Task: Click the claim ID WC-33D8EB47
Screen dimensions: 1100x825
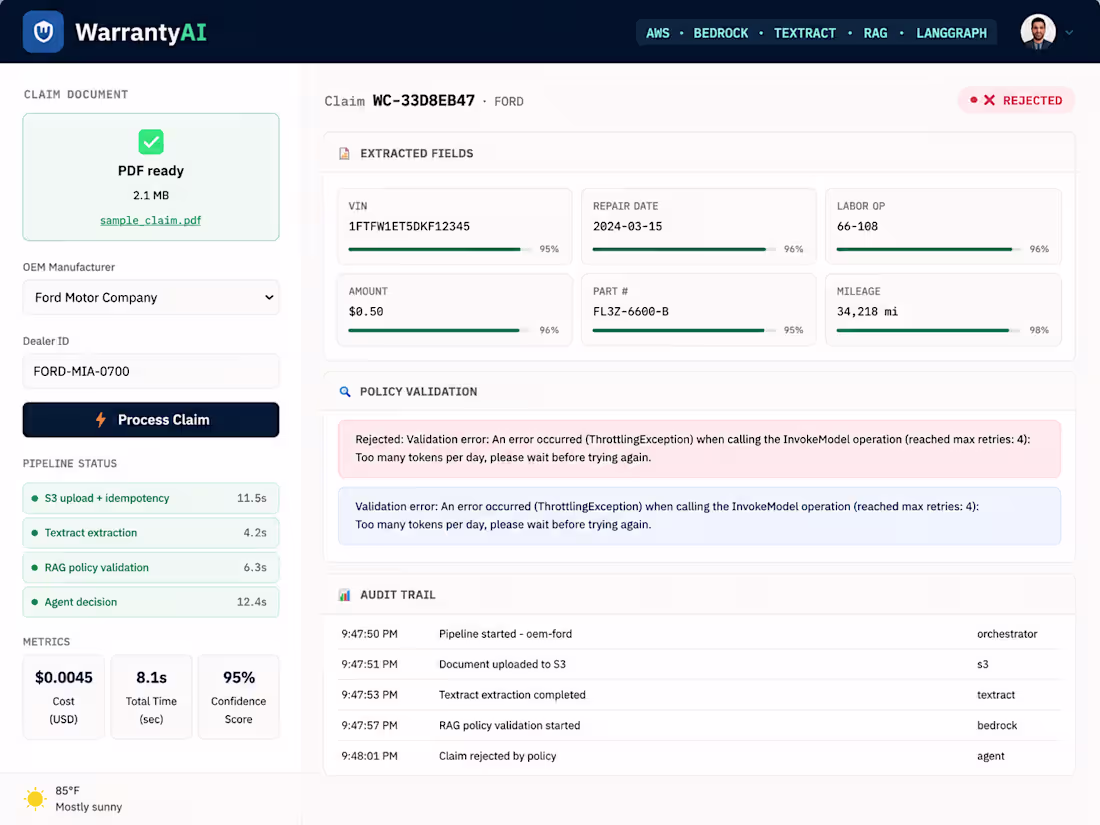Action: [x=423, y=100]
